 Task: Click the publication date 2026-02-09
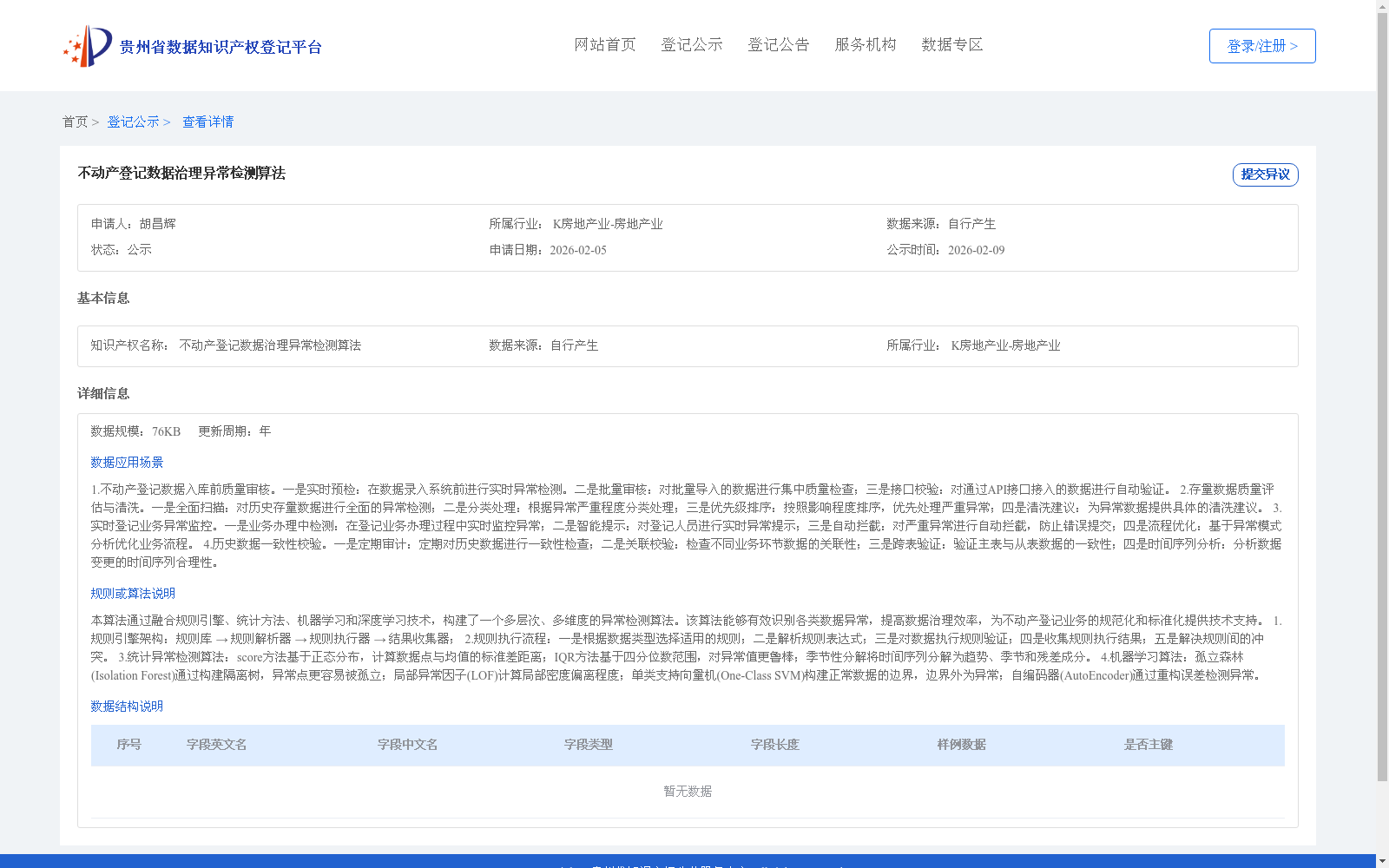click(x=977, y=250)
